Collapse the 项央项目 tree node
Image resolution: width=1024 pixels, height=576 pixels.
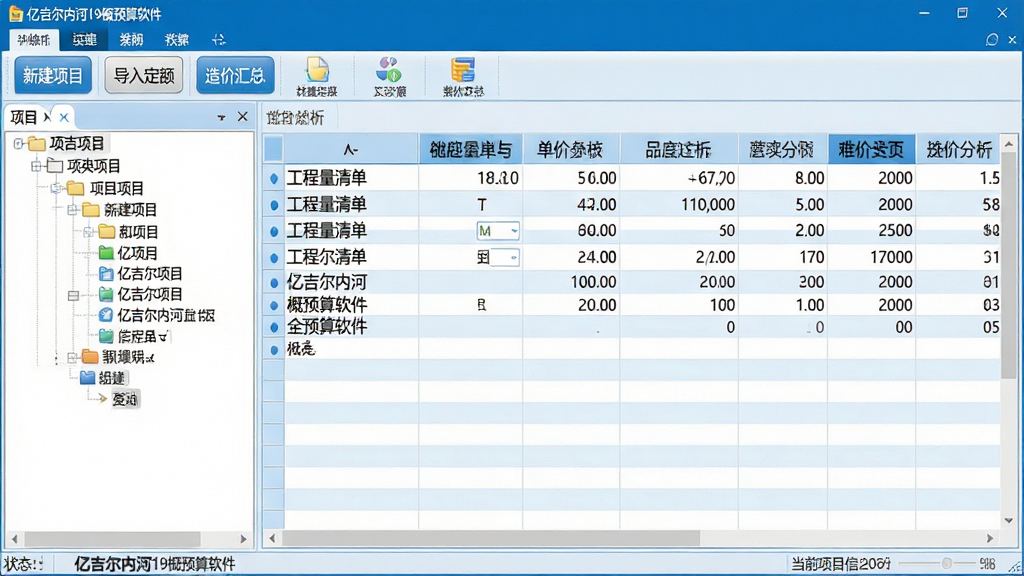pyautogui.click(x=37, y=166)
